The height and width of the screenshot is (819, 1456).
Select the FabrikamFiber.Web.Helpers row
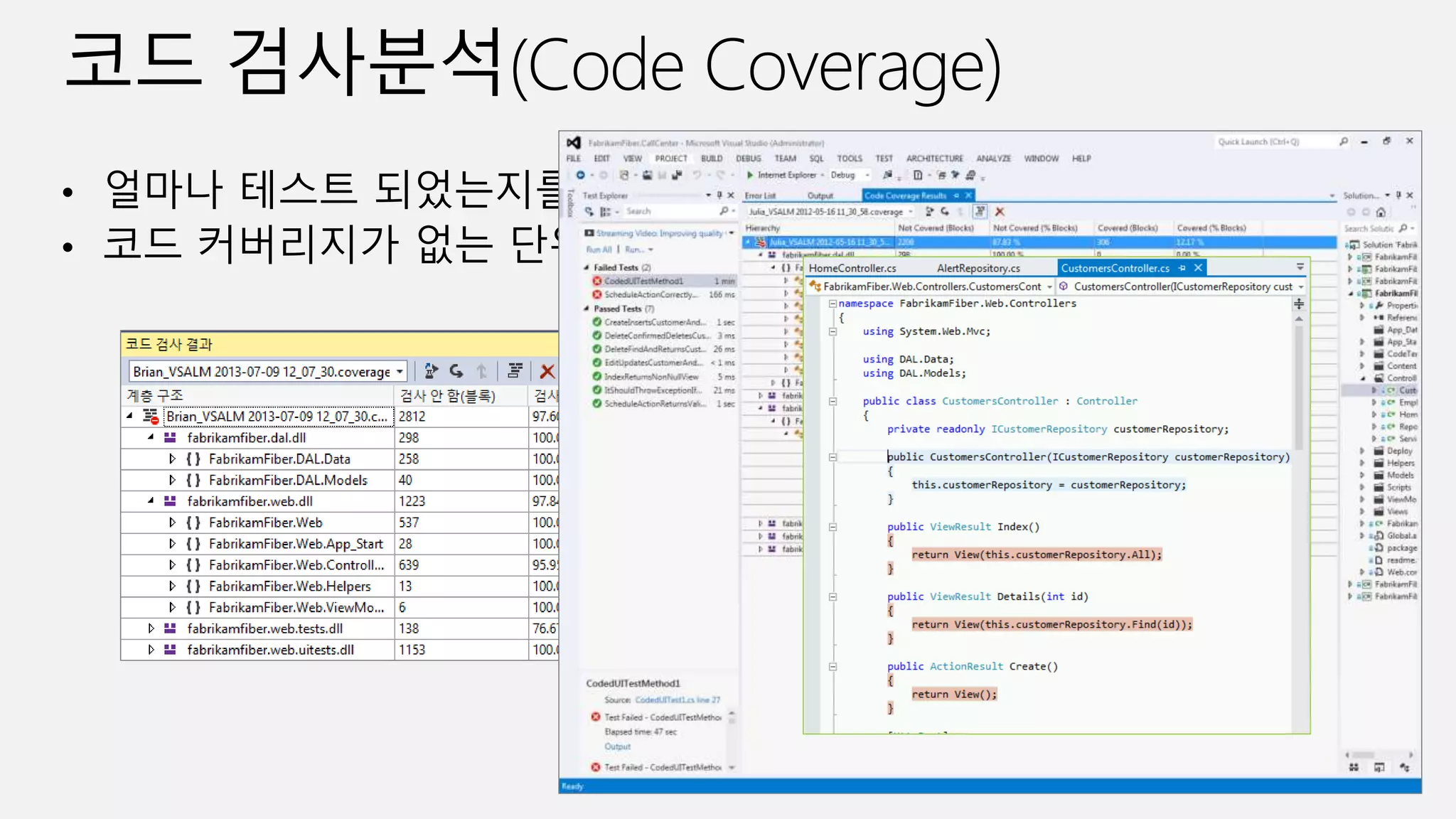[289, 587]
